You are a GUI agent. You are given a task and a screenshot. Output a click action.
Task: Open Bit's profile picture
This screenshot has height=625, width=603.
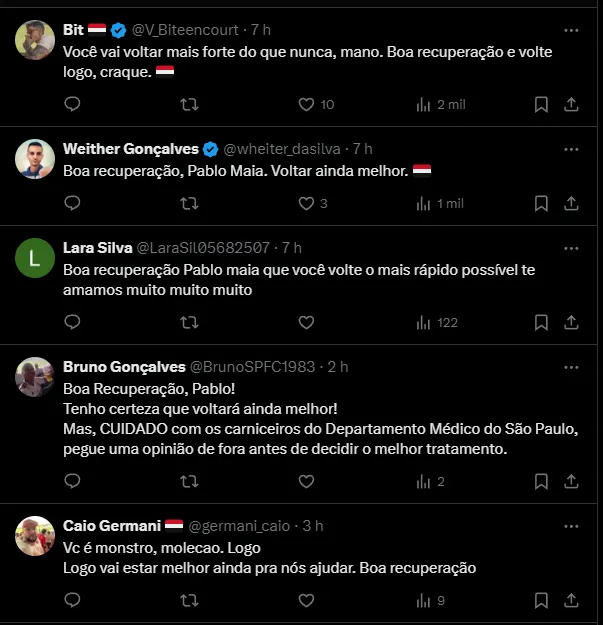(35, 40)
